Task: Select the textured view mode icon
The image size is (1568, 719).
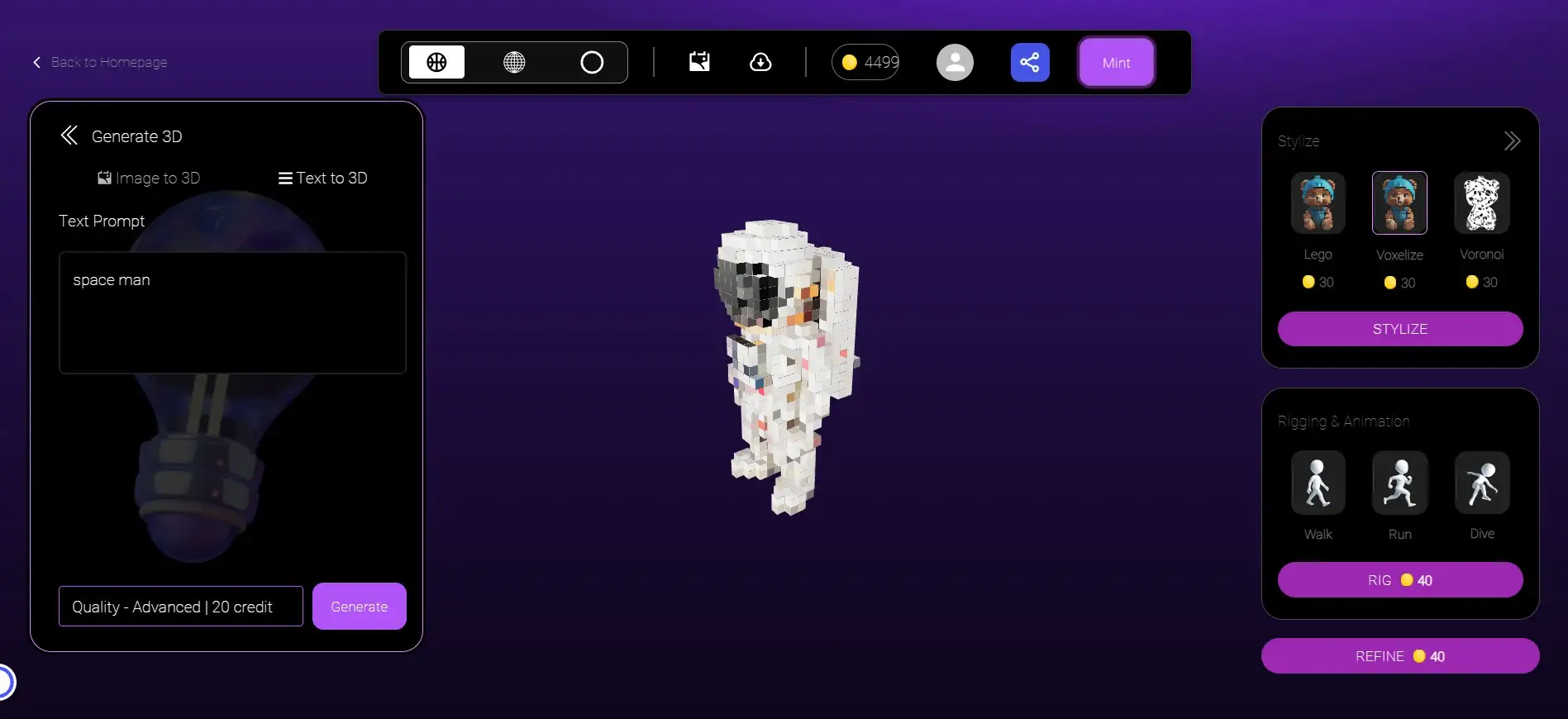Action: (x=436, y=62)
